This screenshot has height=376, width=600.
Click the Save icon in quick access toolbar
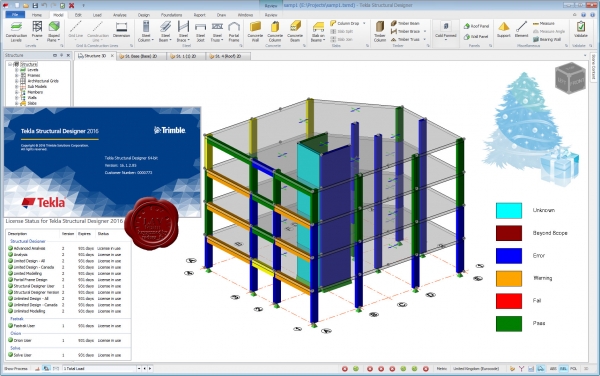[35, 5]
